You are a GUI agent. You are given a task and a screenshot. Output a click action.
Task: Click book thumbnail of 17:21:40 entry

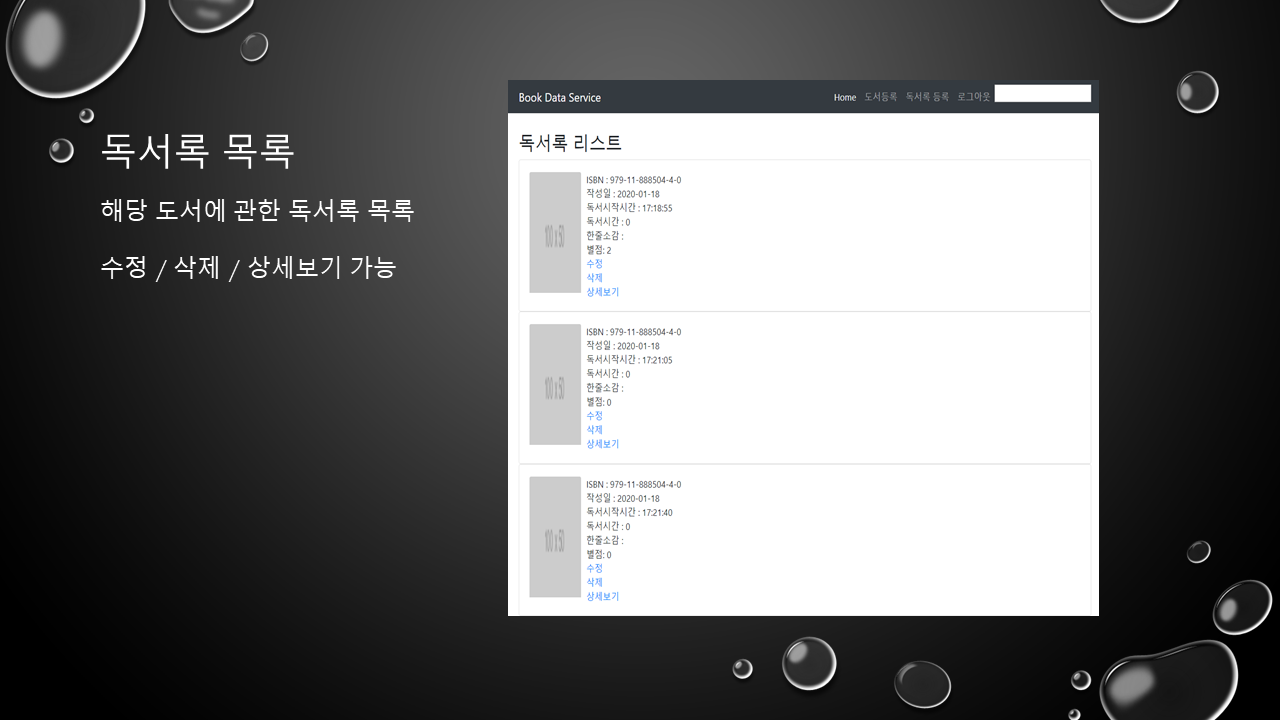(x=555, y=537)
